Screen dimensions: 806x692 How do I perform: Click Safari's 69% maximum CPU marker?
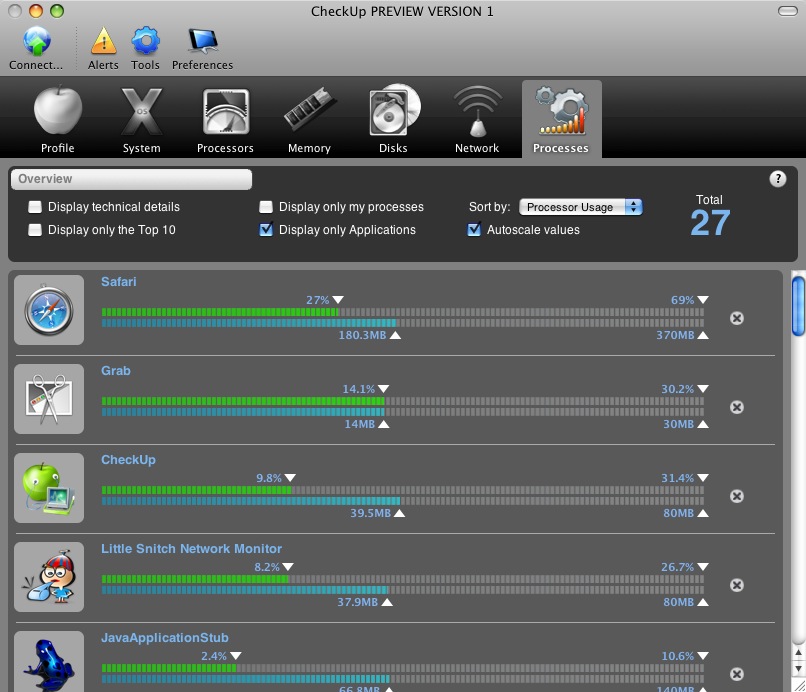pyautogui.click(x=703, y=300)
